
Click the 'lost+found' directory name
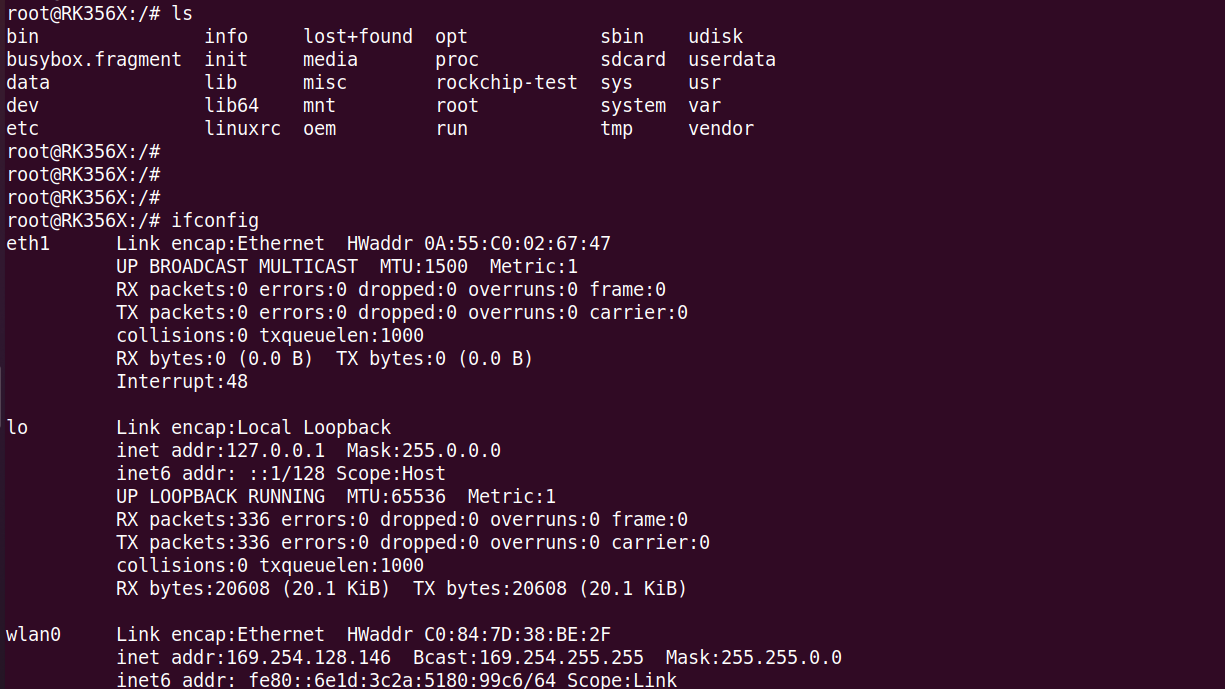(x=358, y=36)
